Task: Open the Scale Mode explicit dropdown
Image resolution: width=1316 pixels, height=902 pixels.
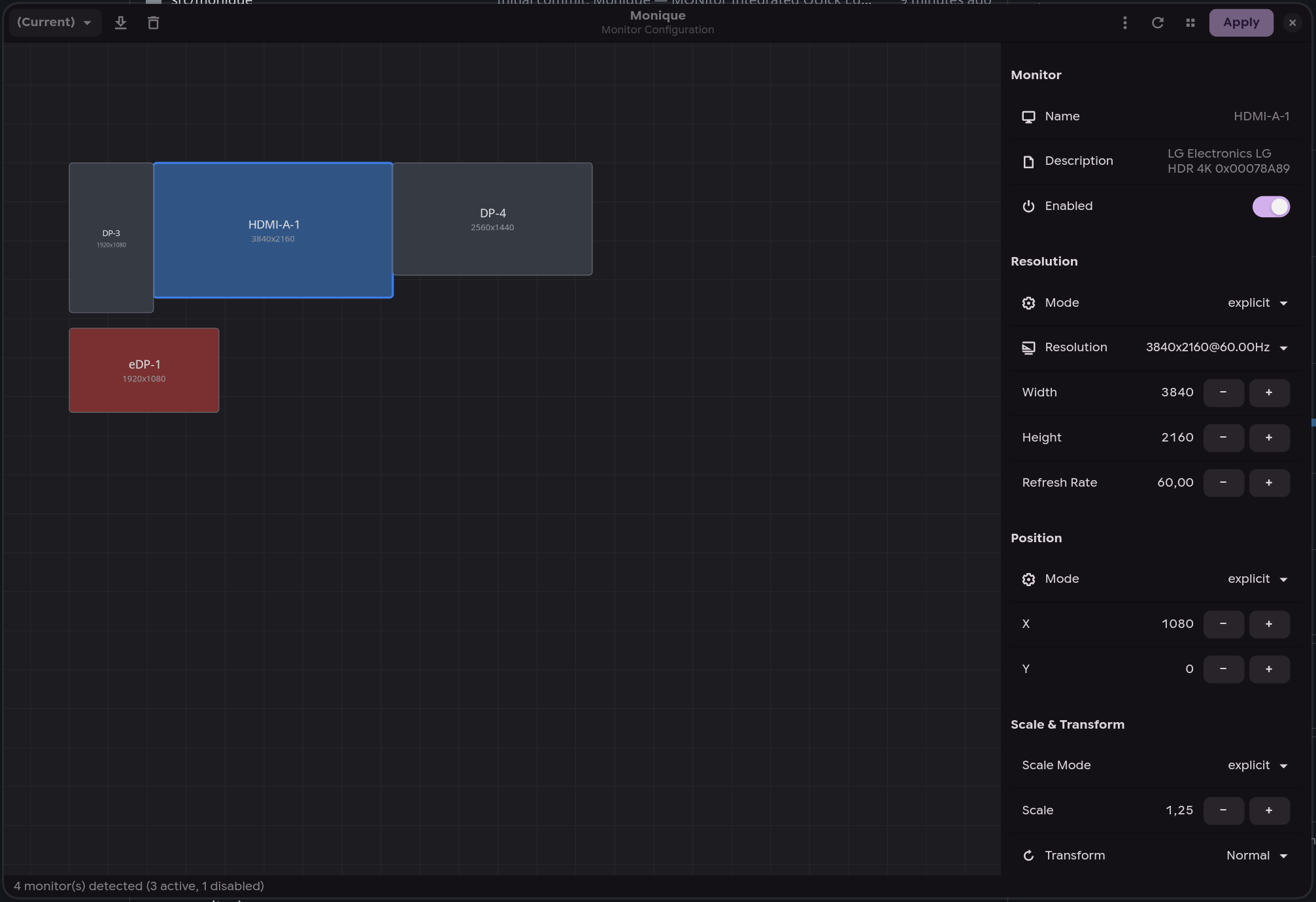Action: coord(1255,765)
